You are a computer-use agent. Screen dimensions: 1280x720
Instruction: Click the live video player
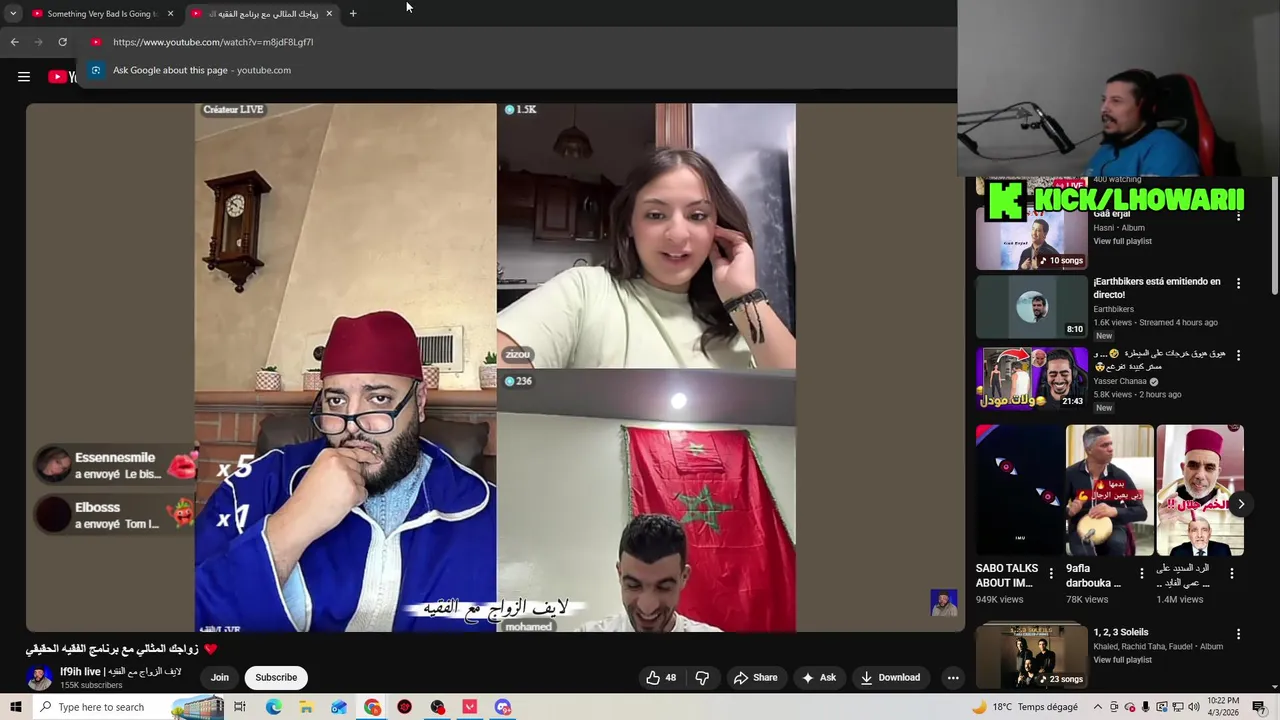click(495, 368)
